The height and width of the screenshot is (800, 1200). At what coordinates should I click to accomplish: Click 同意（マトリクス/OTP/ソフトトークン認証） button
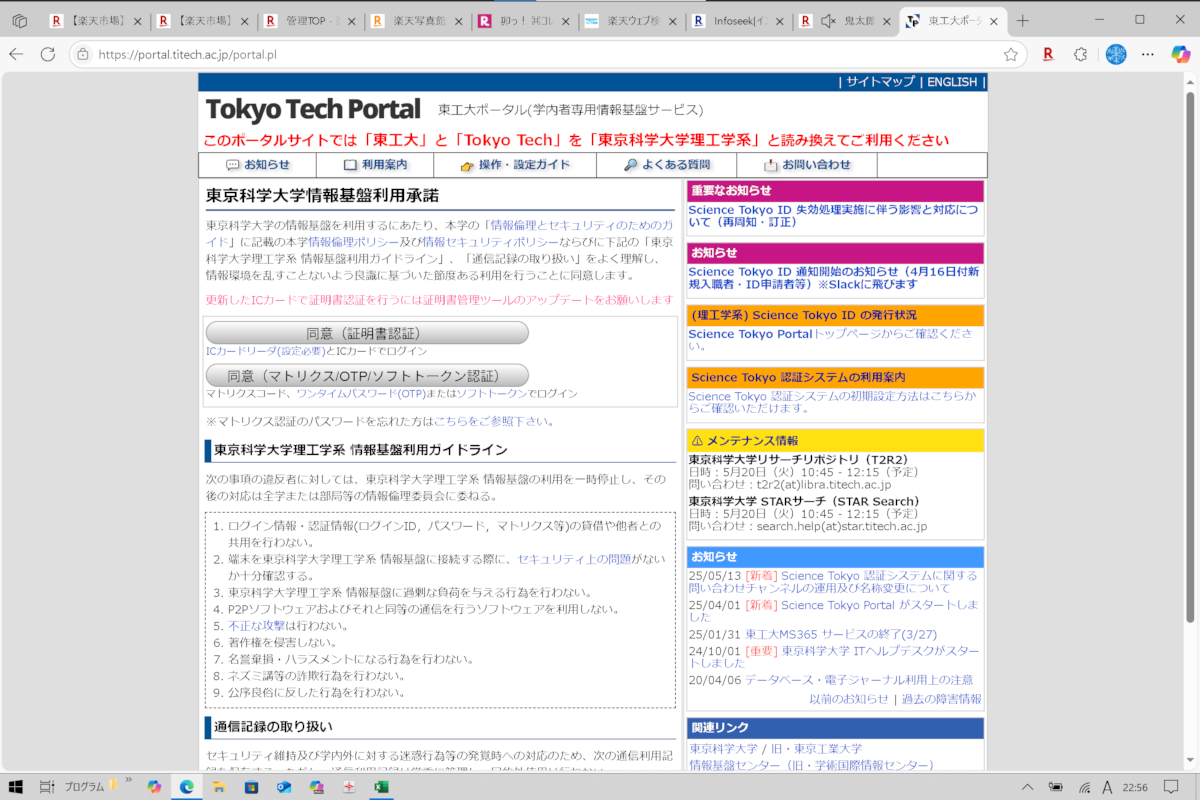[x=367, y=376]
